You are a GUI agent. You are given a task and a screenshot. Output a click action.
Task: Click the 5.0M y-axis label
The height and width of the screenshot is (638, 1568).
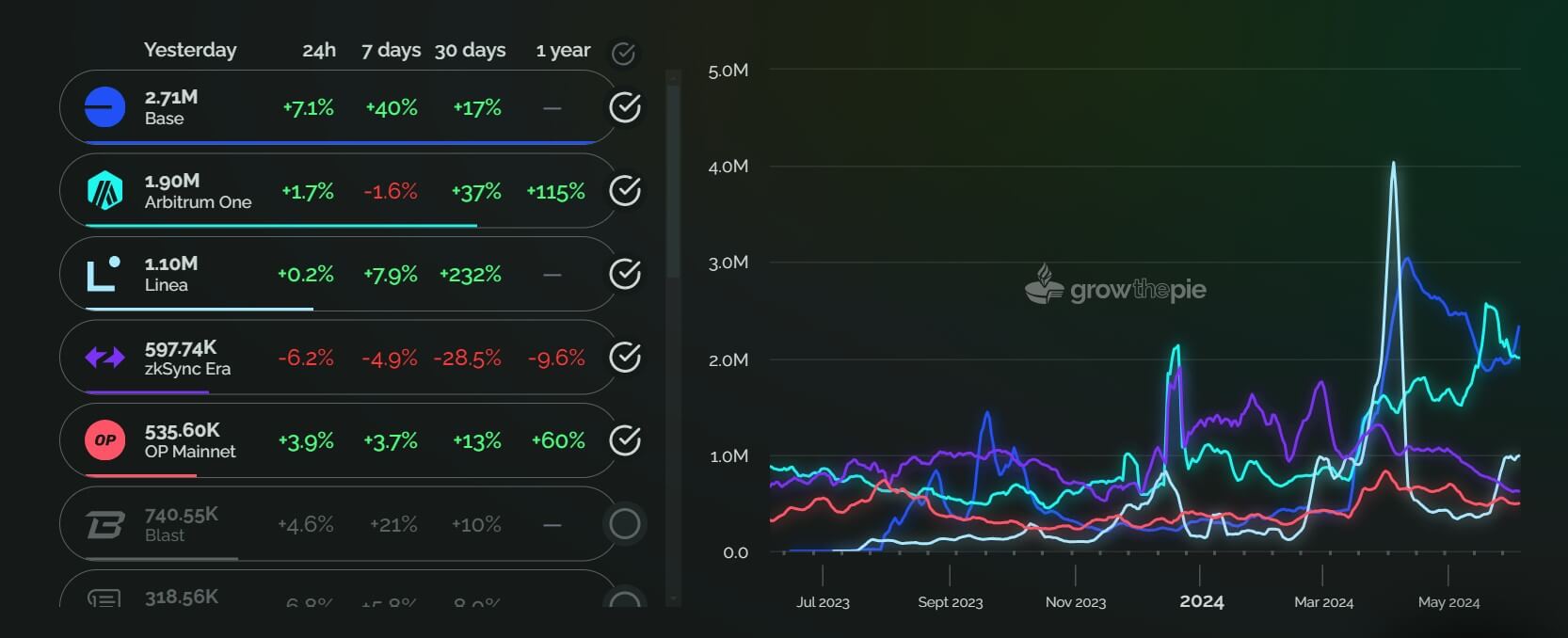728,71
